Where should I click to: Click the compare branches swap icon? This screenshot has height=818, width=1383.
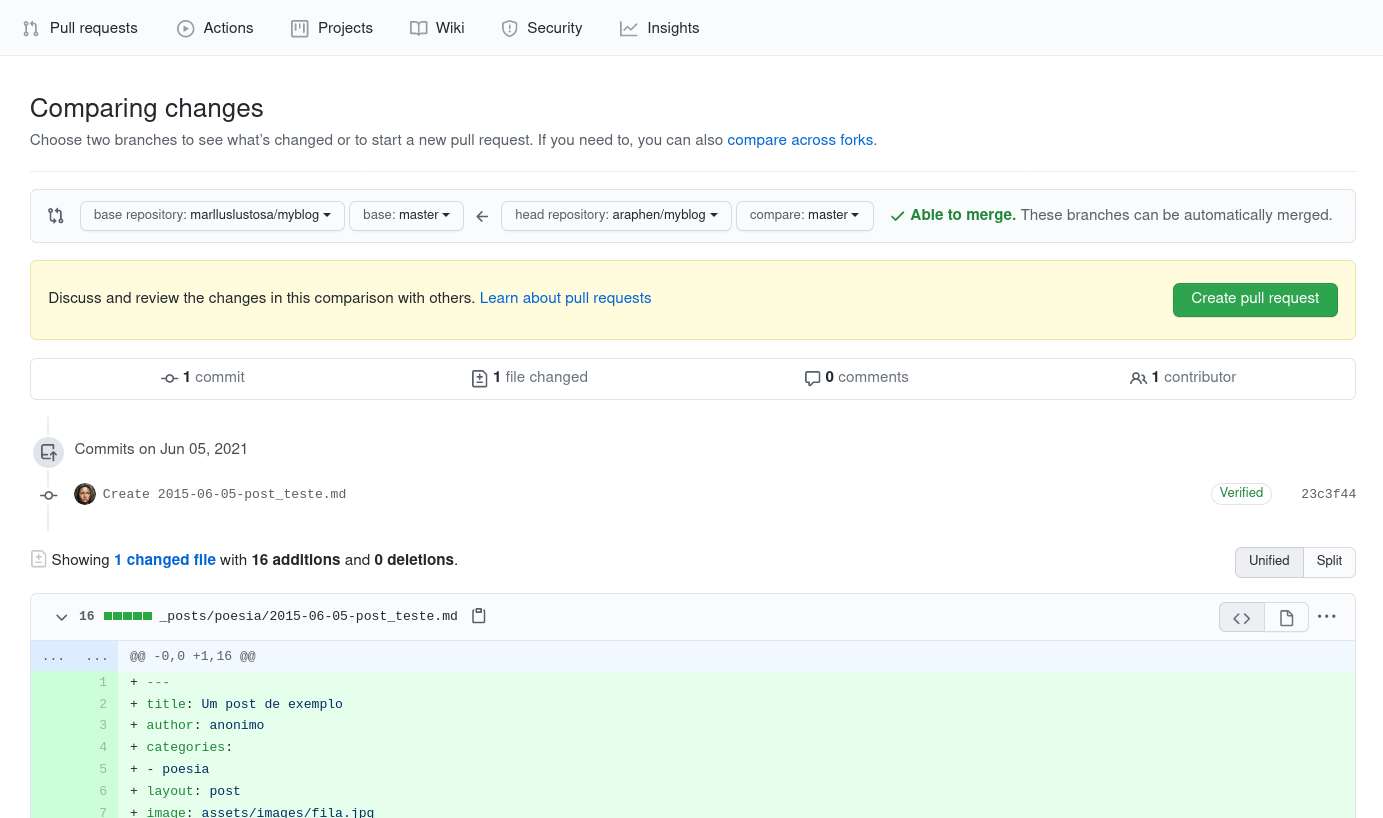pyautogui.click(x=56, y=216)
